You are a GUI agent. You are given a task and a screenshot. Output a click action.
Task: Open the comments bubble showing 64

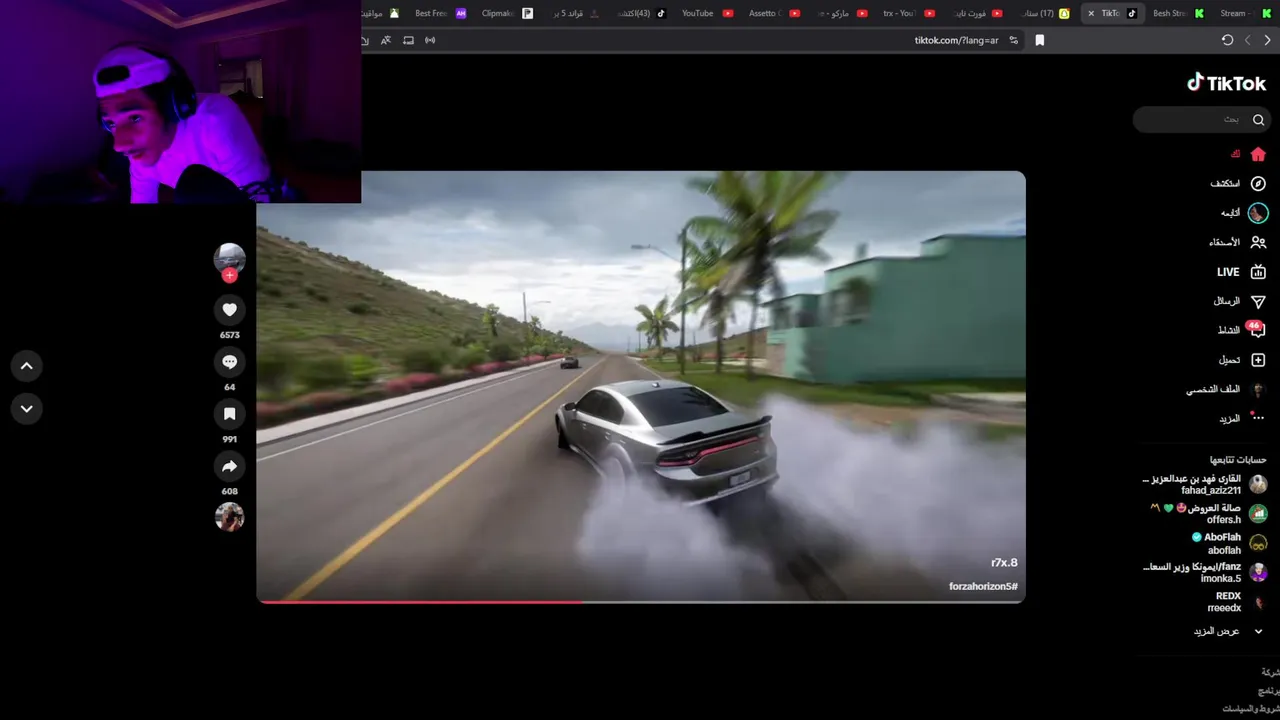[x=229, y=362]
